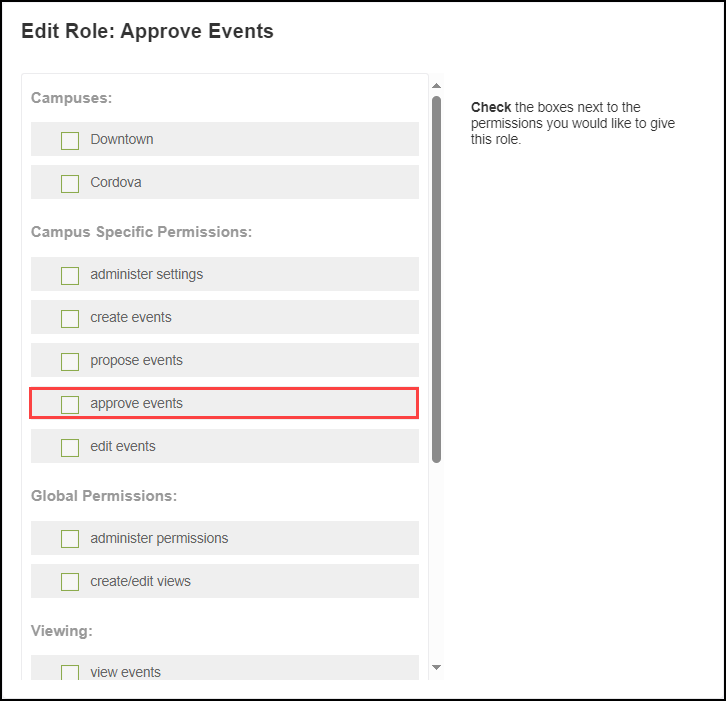Click the scrollbar down arrow
This screenshot has height=701, width=726.
coord(436,667)
